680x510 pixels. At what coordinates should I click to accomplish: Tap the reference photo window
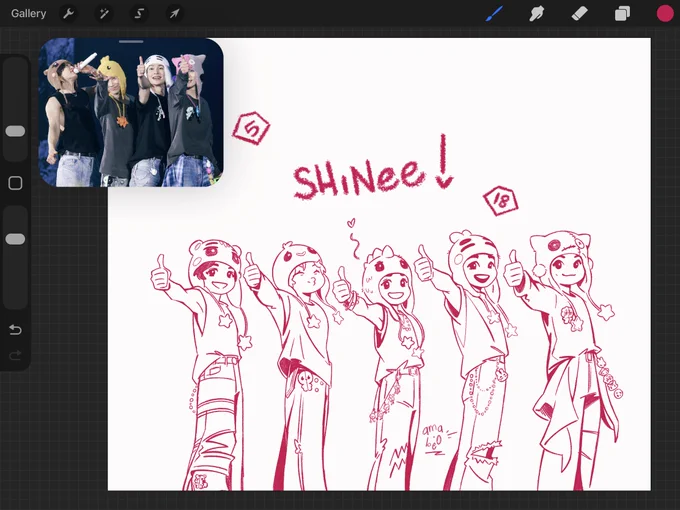pos(131,112)
